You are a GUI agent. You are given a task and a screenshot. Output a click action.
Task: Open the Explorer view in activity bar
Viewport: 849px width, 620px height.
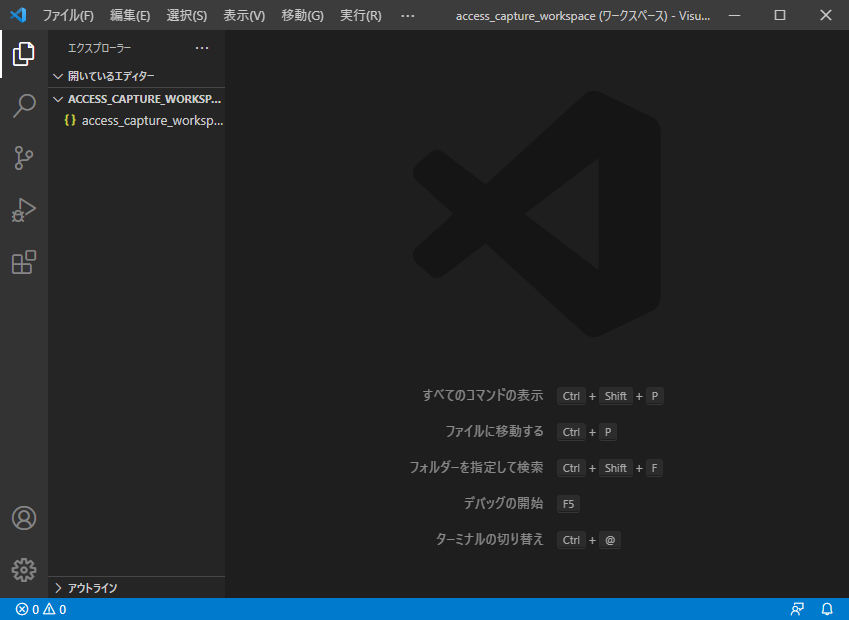pyautogui.click(x=24, y=54)
